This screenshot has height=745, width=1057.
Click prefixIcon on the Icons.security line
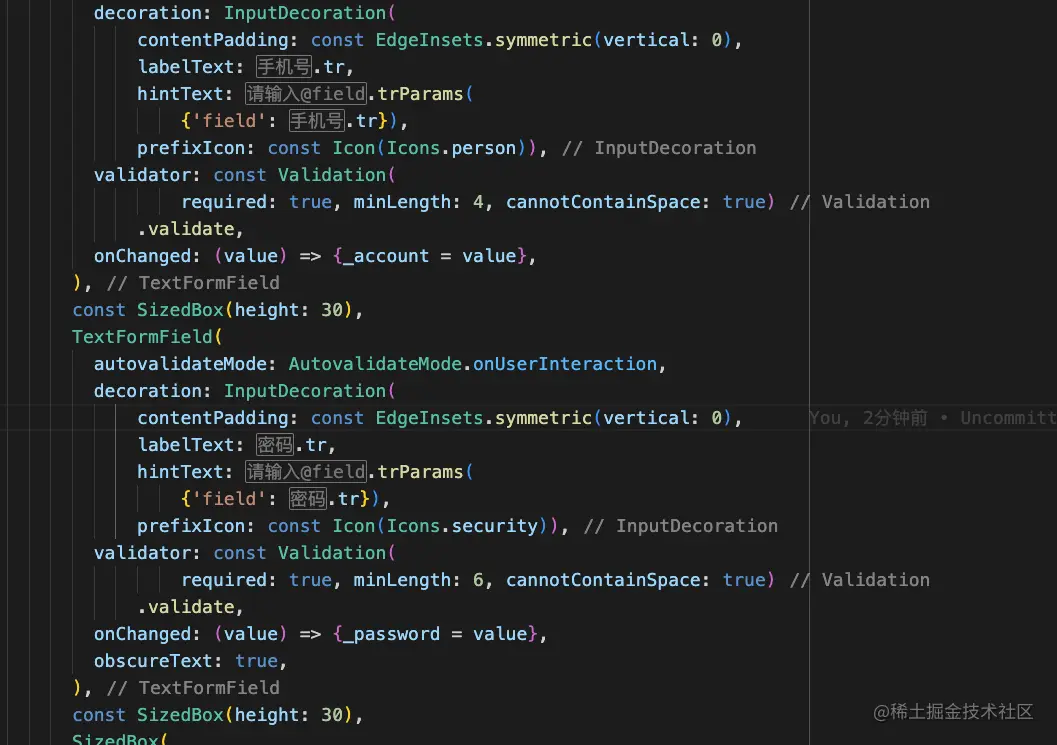pos(191,526)
